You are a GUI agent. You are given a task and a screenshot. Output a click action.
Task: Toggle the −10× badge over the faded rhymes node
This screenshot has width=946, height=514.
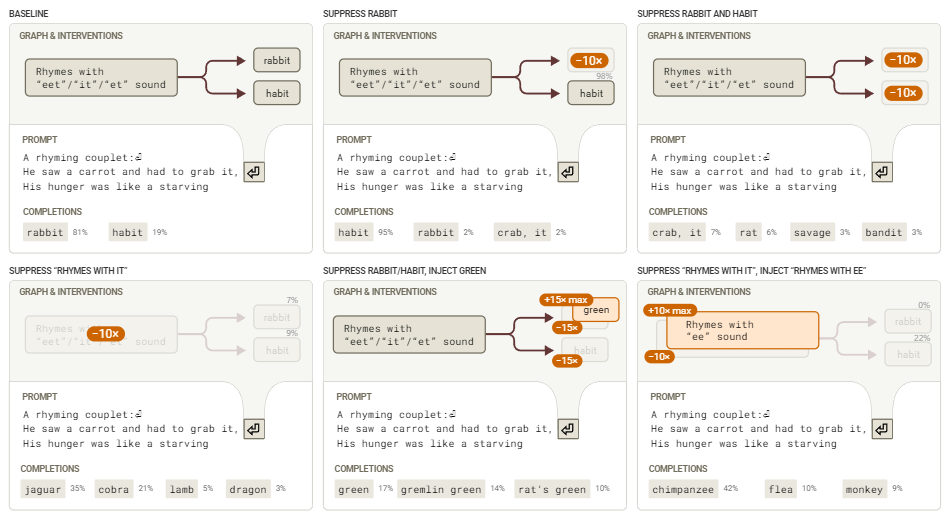(x=105, y=333)
